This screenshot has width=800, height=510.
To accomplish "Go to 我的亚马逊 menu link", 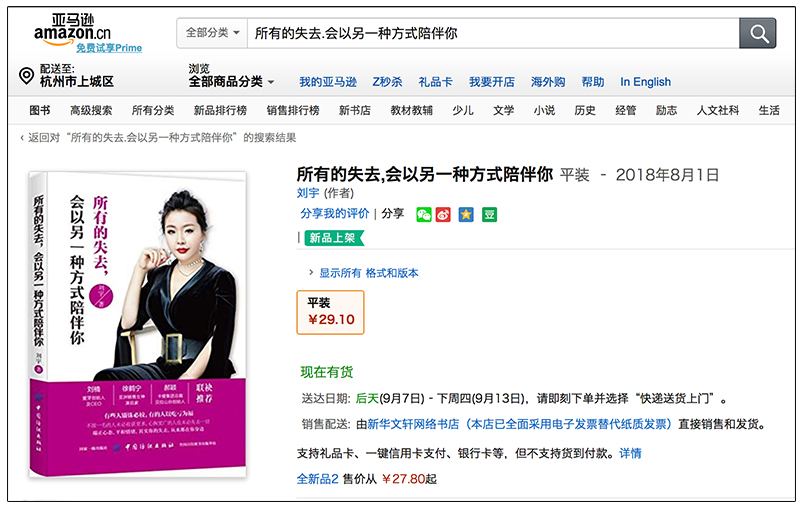I will 328,82.
